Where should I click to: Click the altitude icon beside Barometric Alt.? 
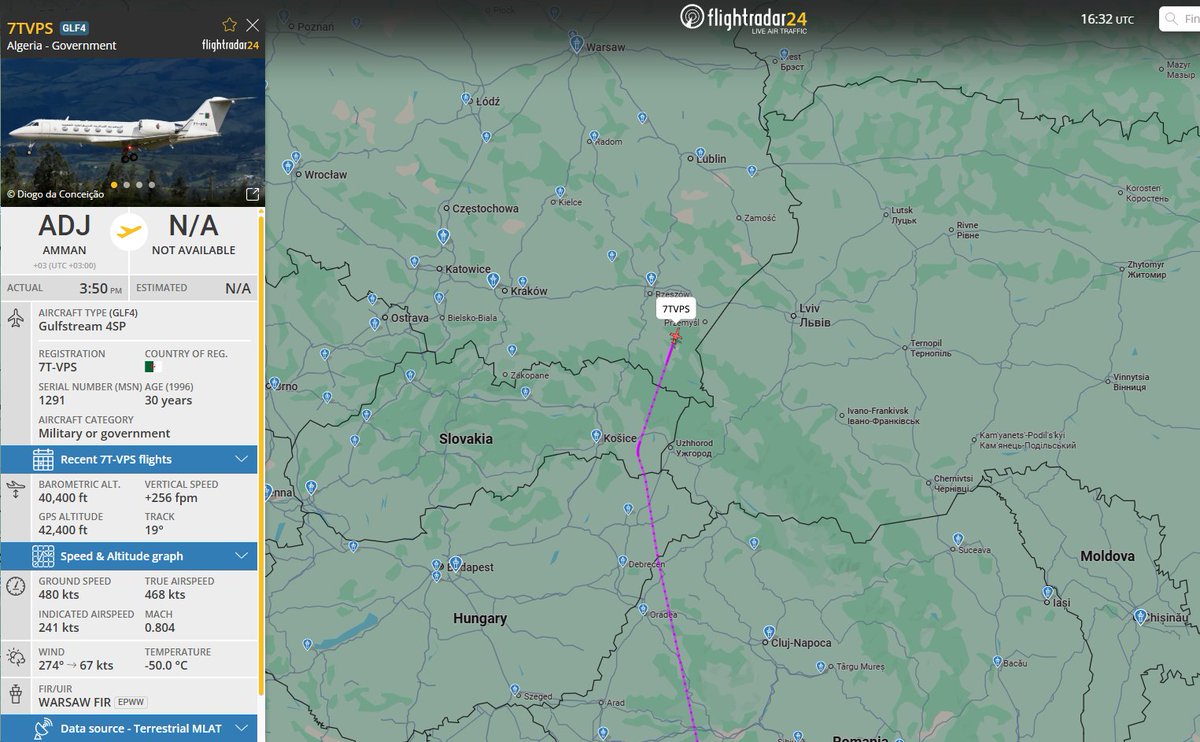pos(15,490)
